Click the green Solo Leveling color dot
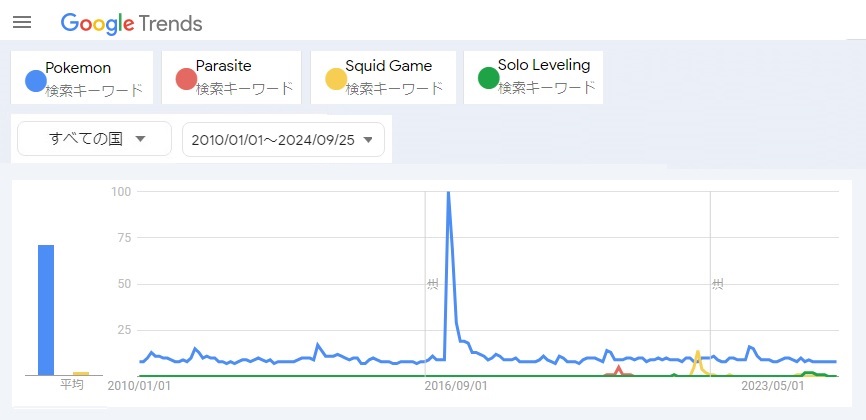The image size is (866, 420). [x=488, y=78]
